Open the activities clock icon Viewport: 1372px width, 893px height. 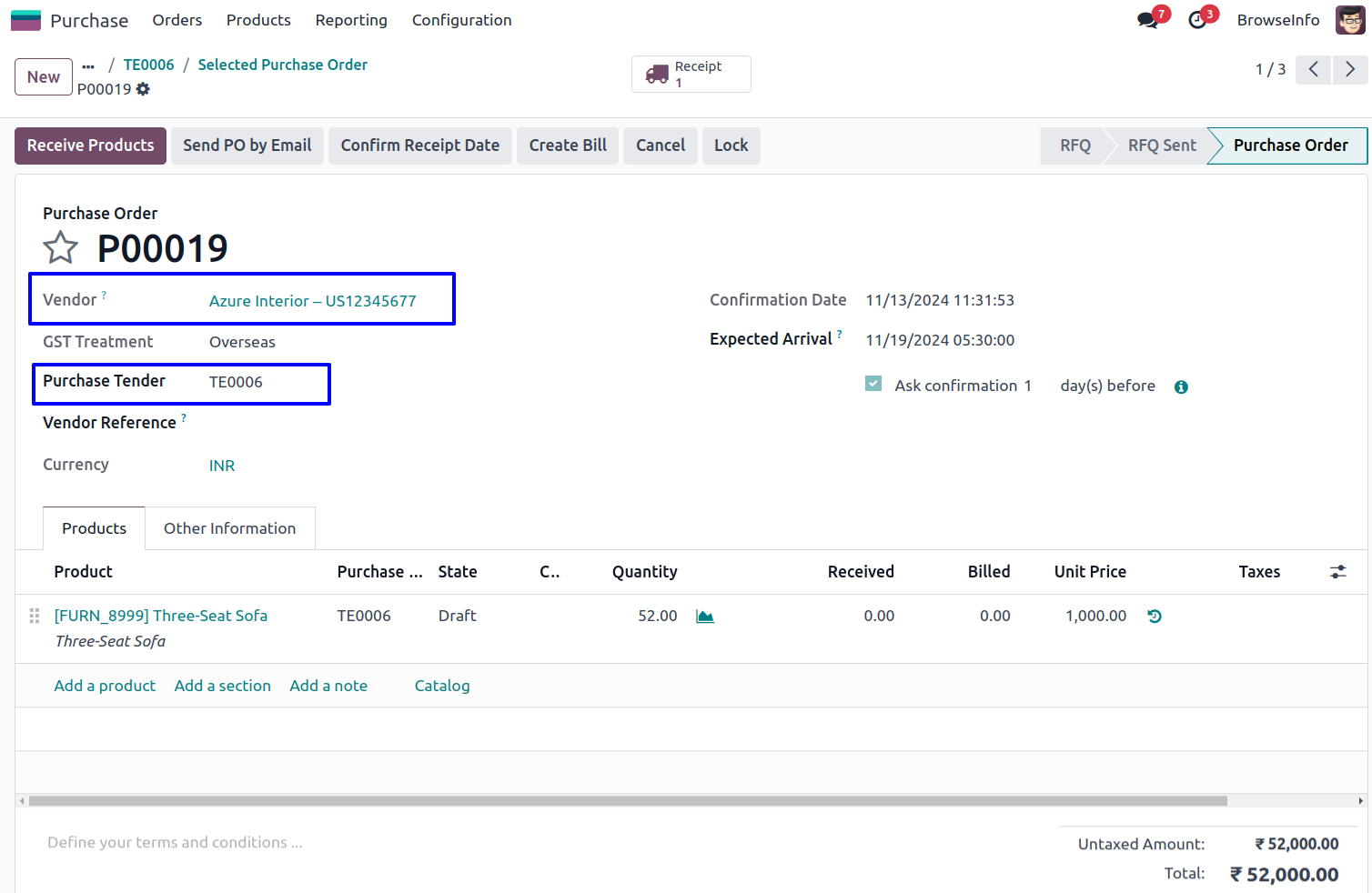click(1197, 20)
